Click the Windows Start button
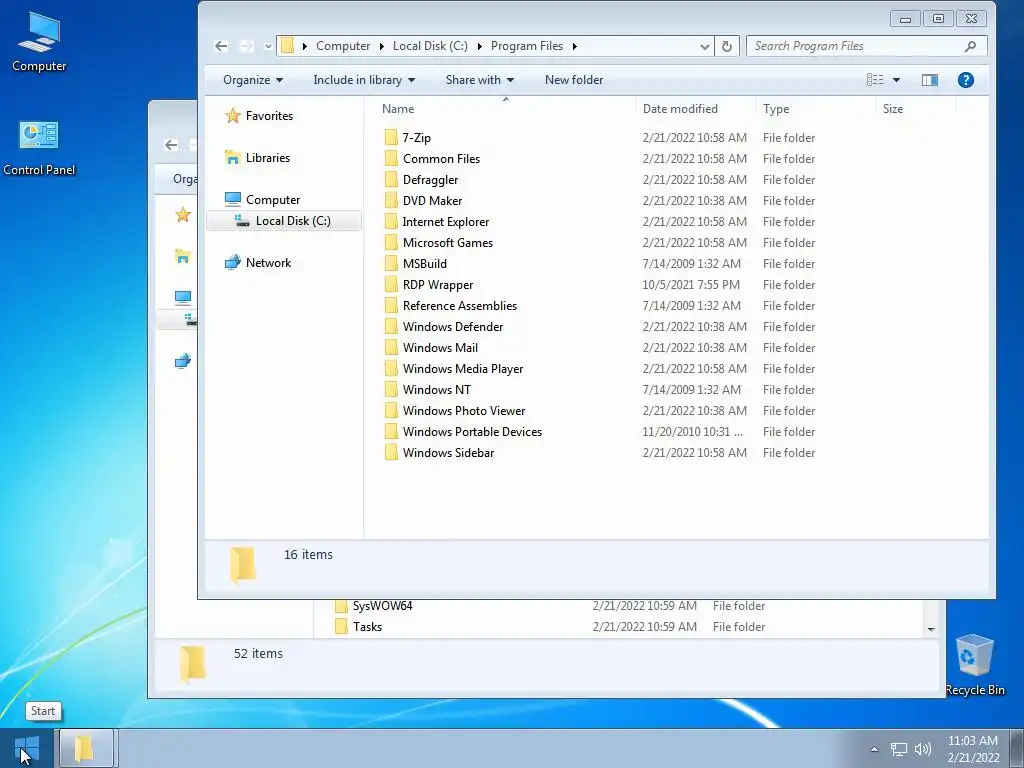This screenshot has height=768, width=1024. point(26,748)
